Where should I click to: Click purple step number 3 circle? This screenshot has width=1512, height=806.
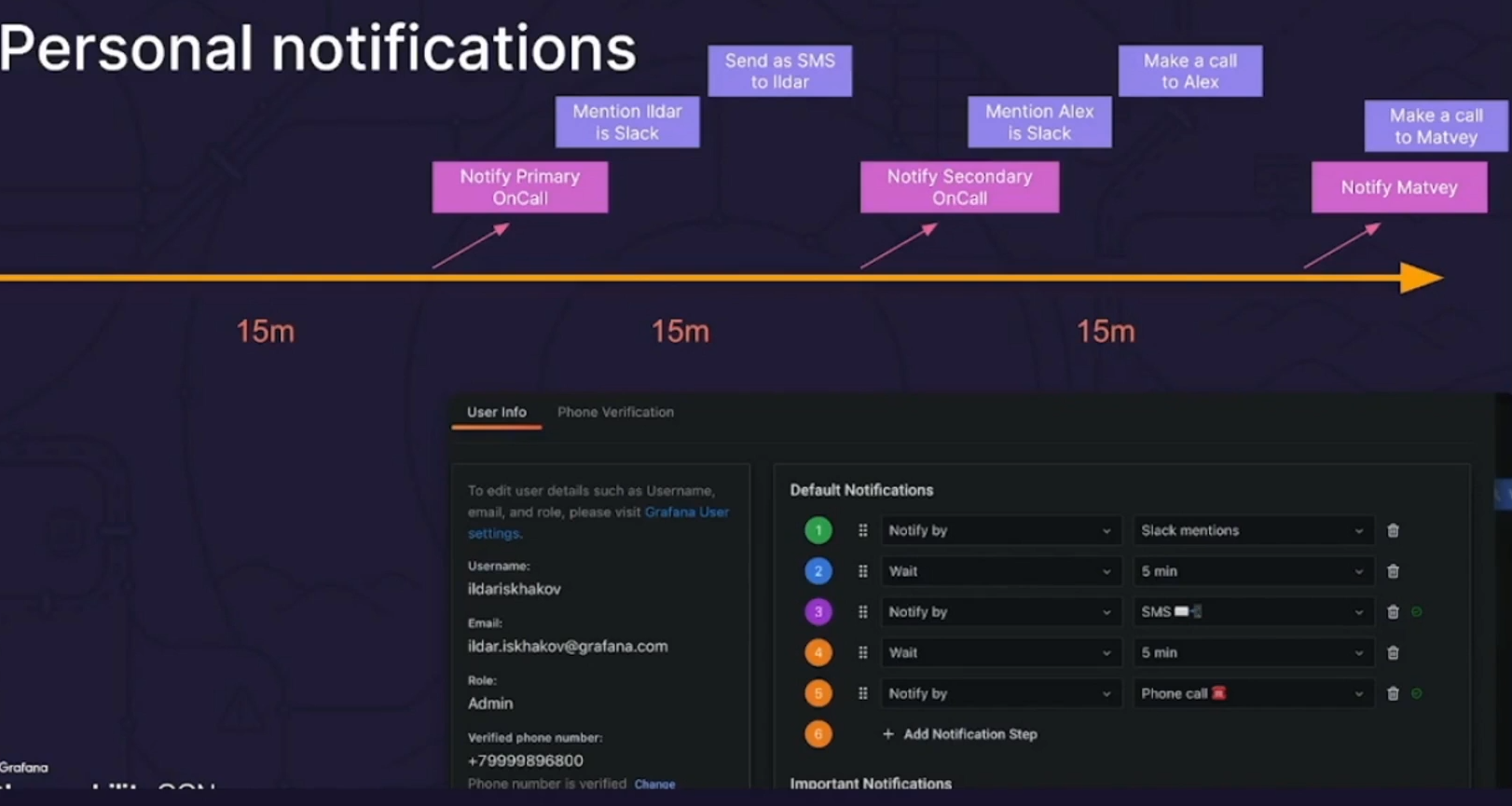click(x=818, y=612)
